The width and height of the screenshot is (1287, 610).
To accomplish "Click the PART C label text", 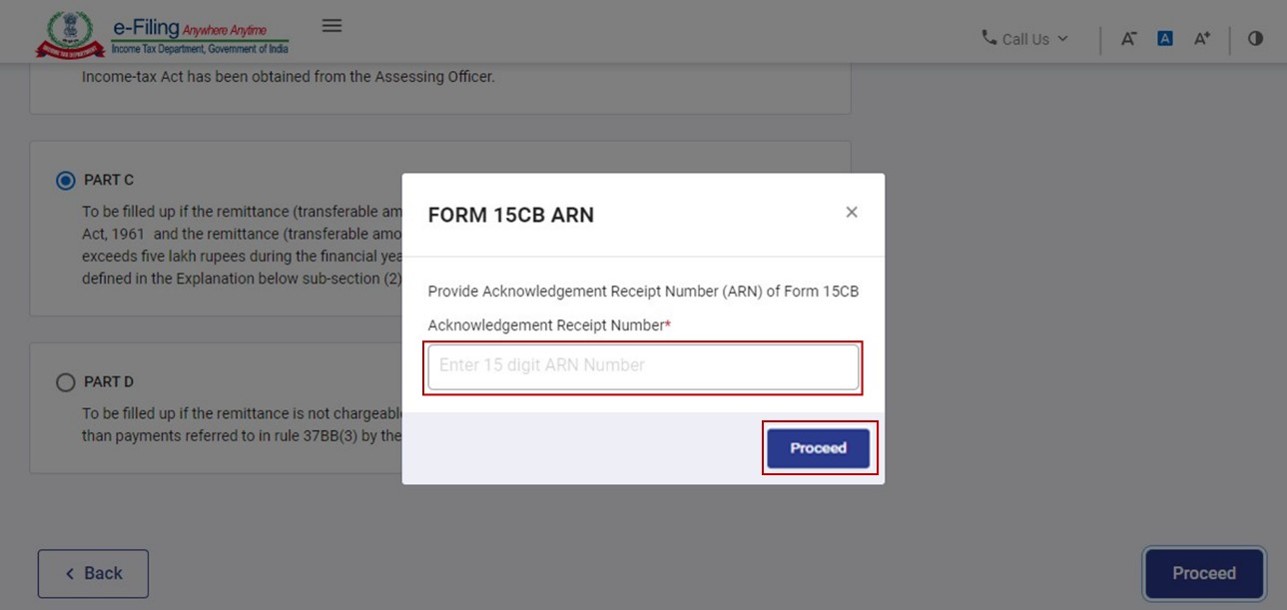I will click(109, 180).
